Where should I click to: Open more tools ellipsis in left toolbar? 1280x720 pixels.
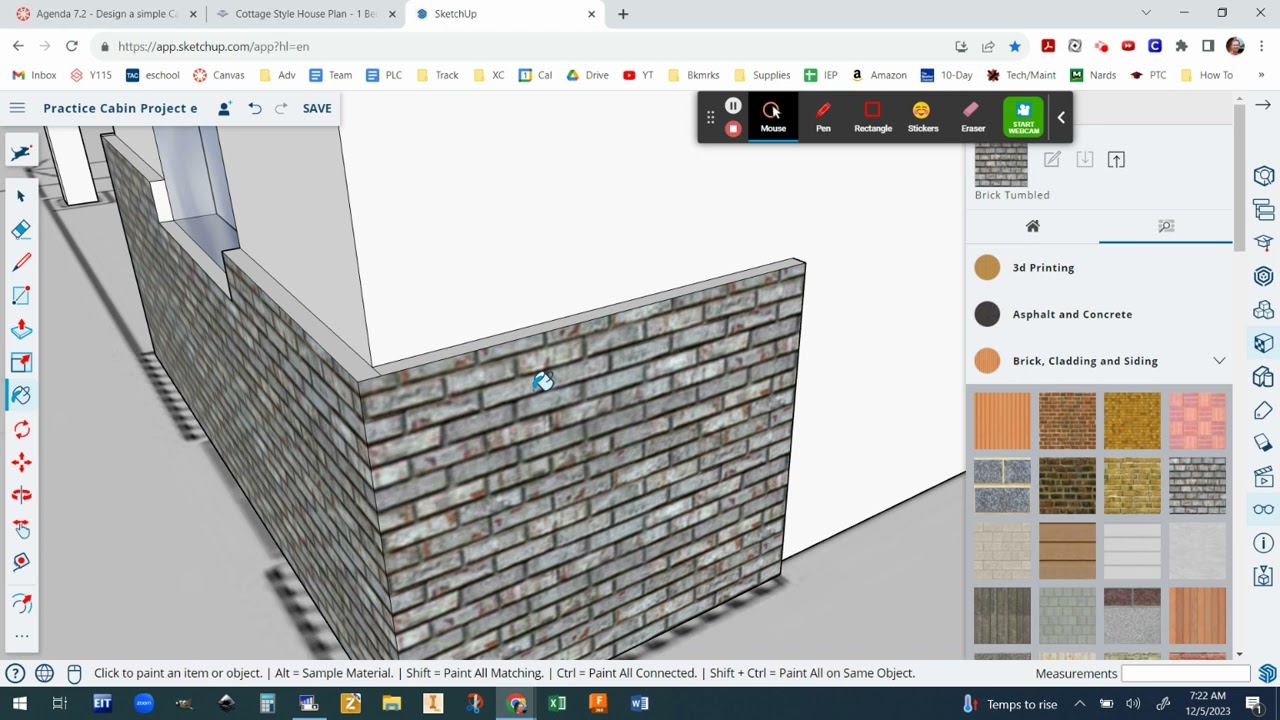(x=21, y=636)
